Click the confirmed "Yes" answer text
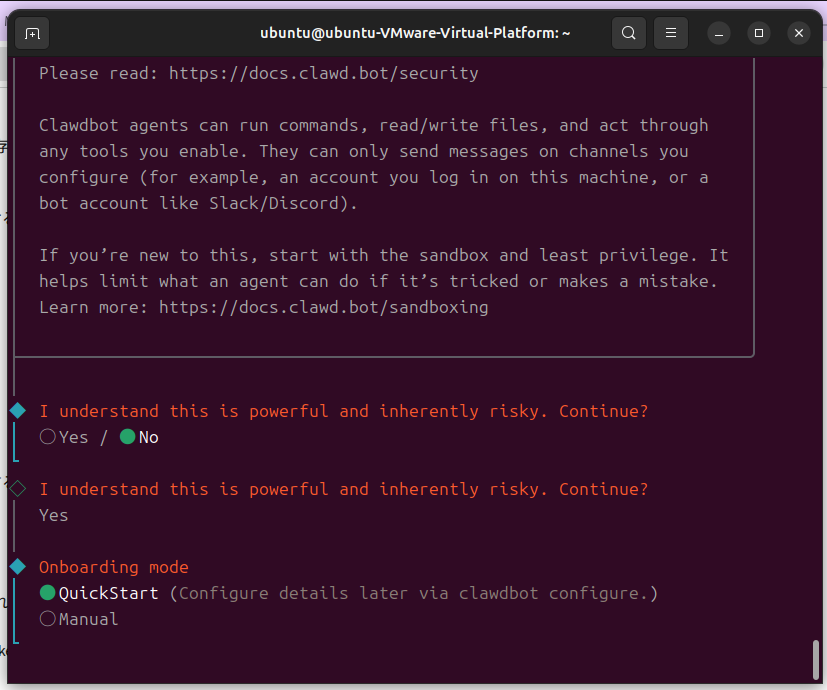Screen dimensions: 827x690 pyautogui.click(x=54, y=515)
